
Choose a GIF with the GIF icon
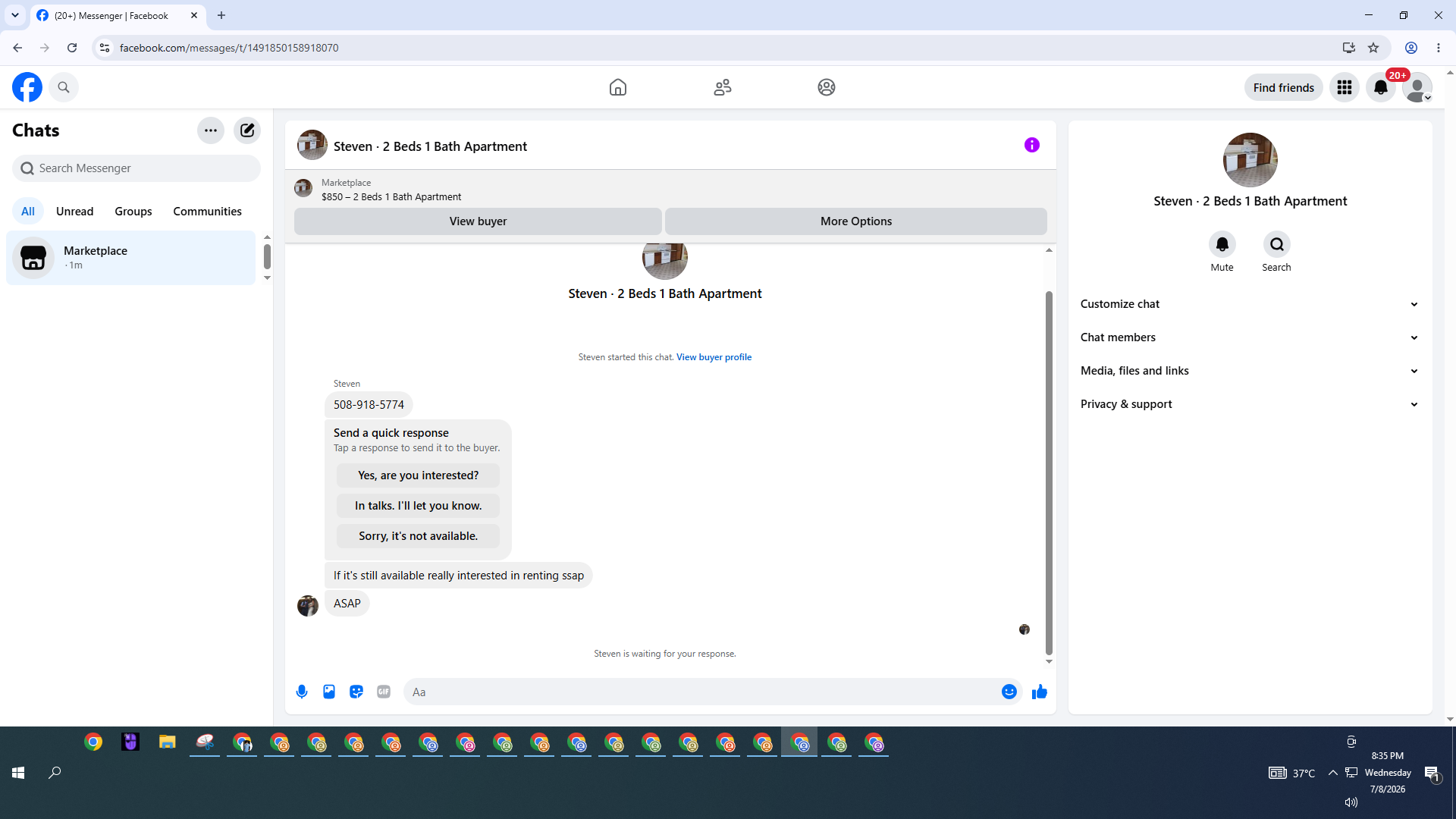[384, 692]
